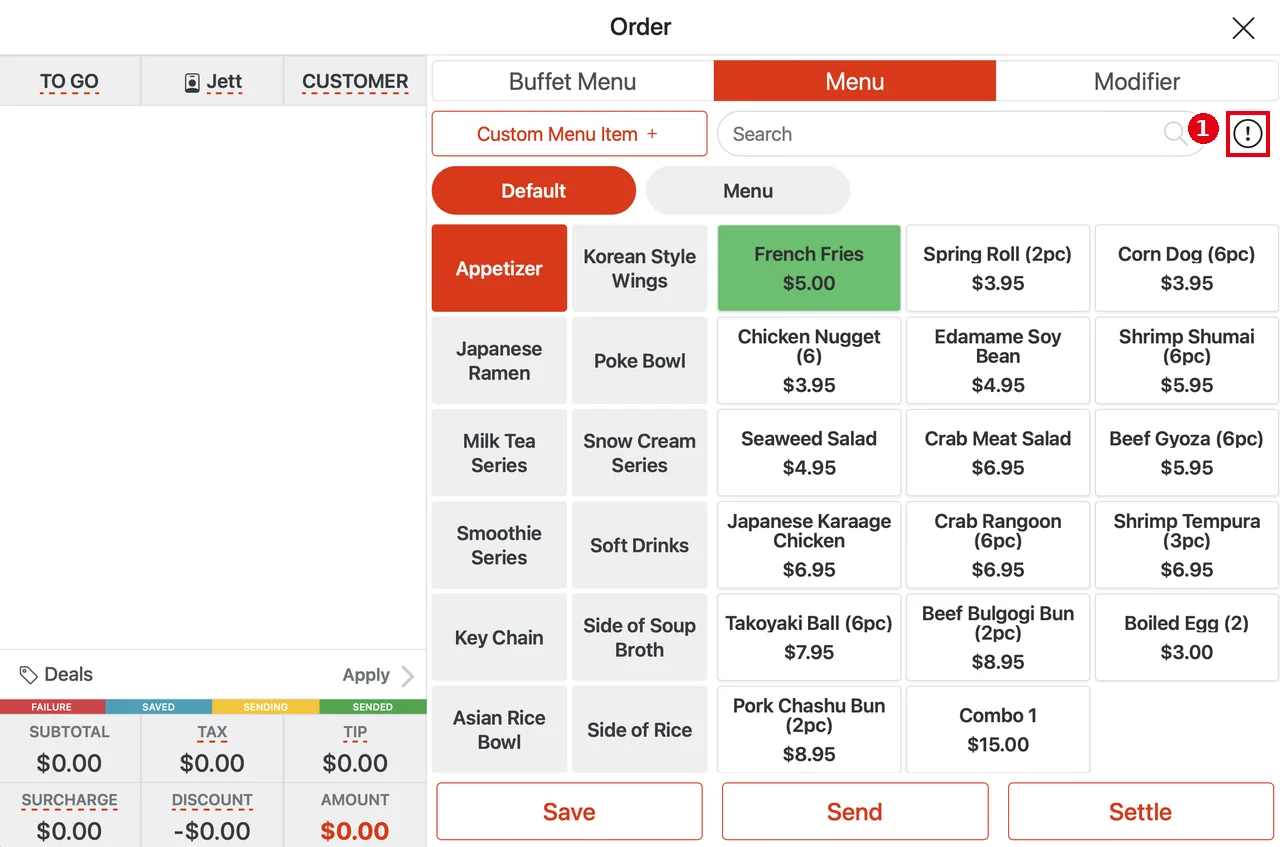Select the Appetizer category
Screen dimensions: 1280x847
[x=499, y=268]
